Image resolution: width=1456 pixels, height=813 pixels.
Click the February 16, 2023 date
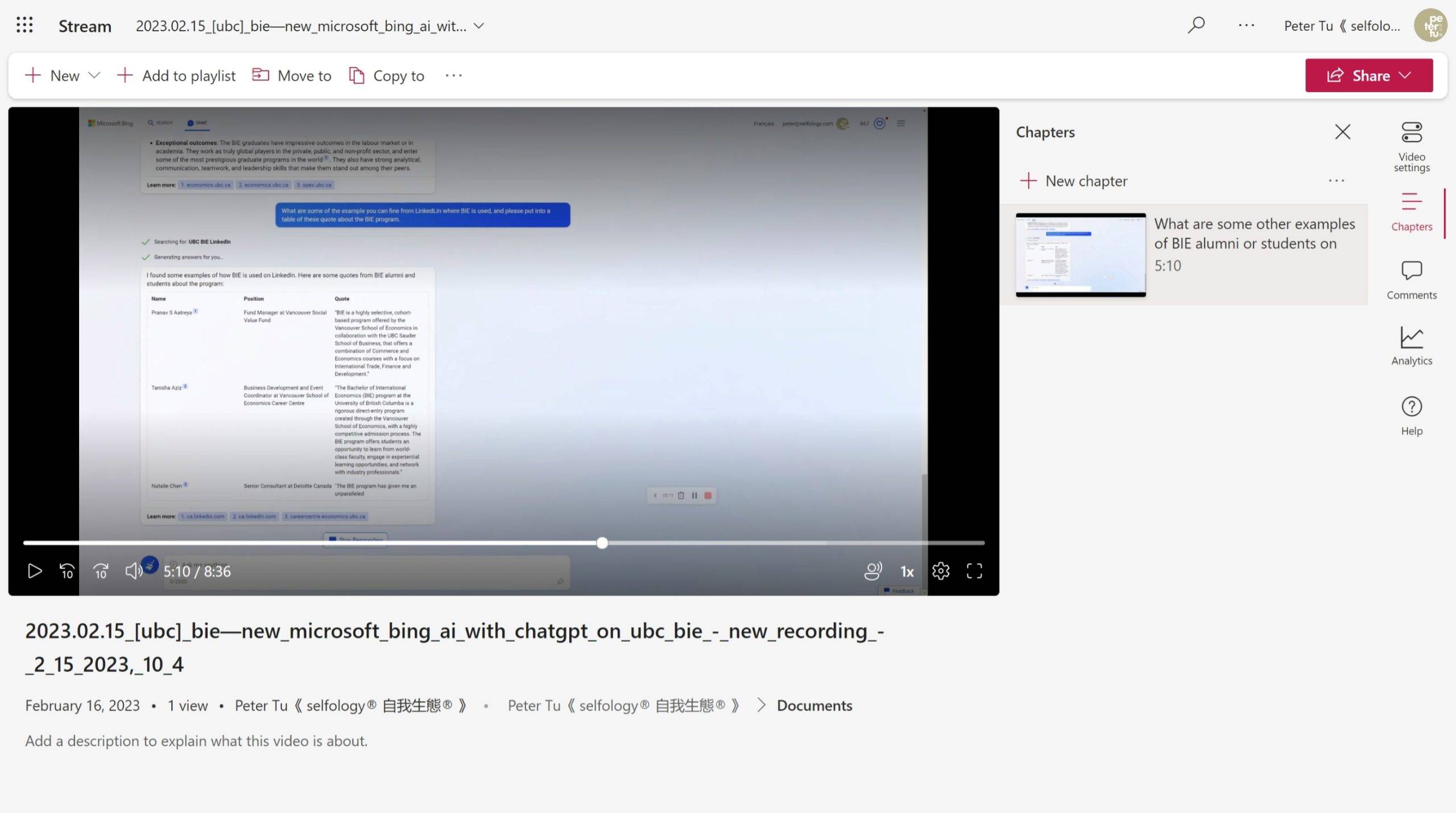(82, 706)
